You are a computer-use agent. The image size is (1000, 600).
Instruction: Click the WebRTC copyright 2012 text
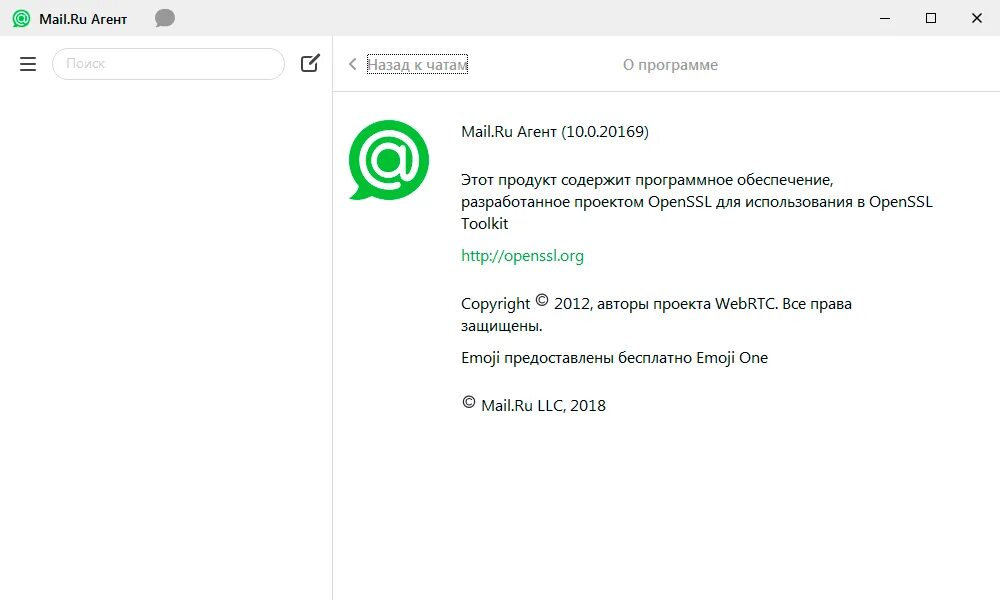pos(656,314)
